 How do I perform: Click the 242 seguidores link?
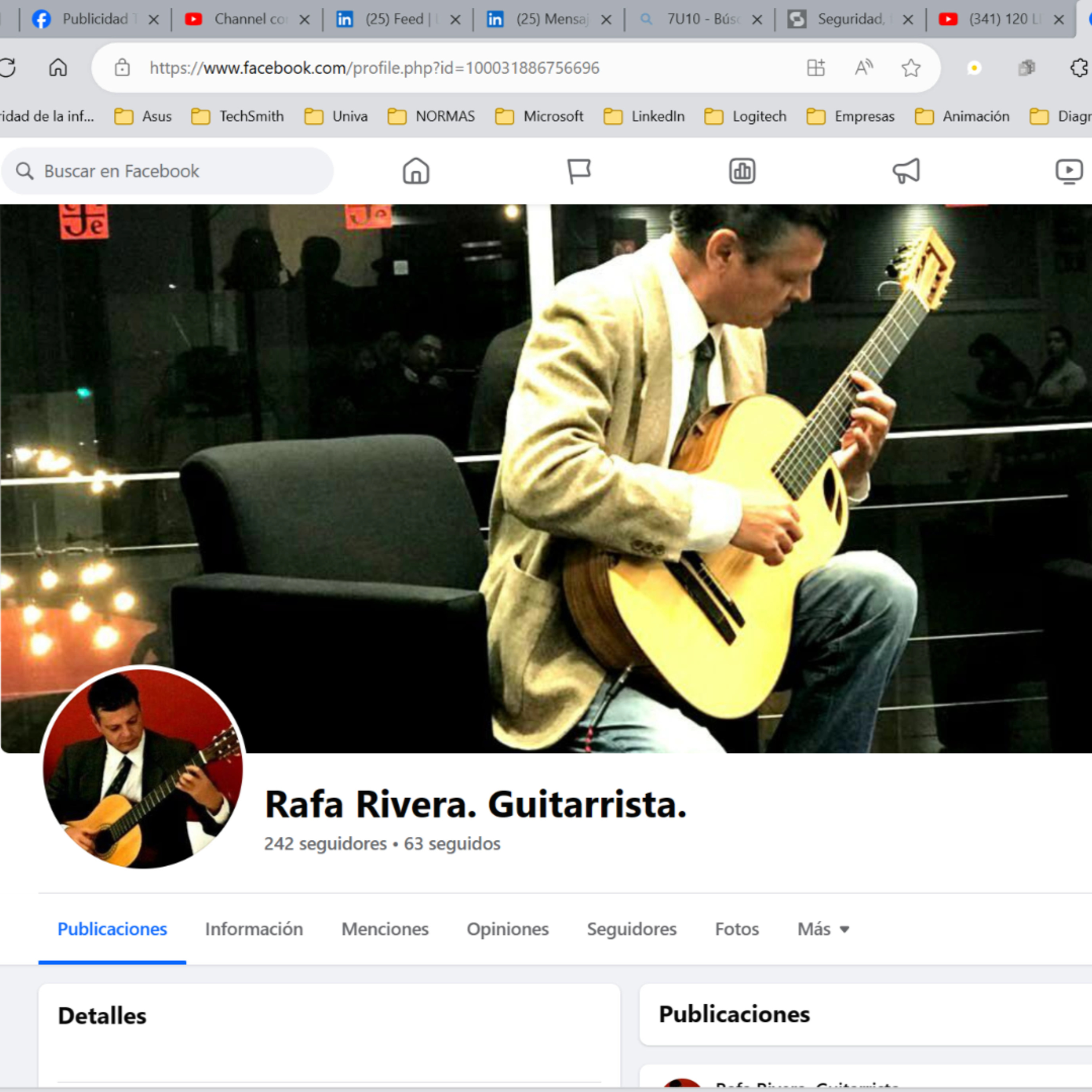click(x=325, y=844)
